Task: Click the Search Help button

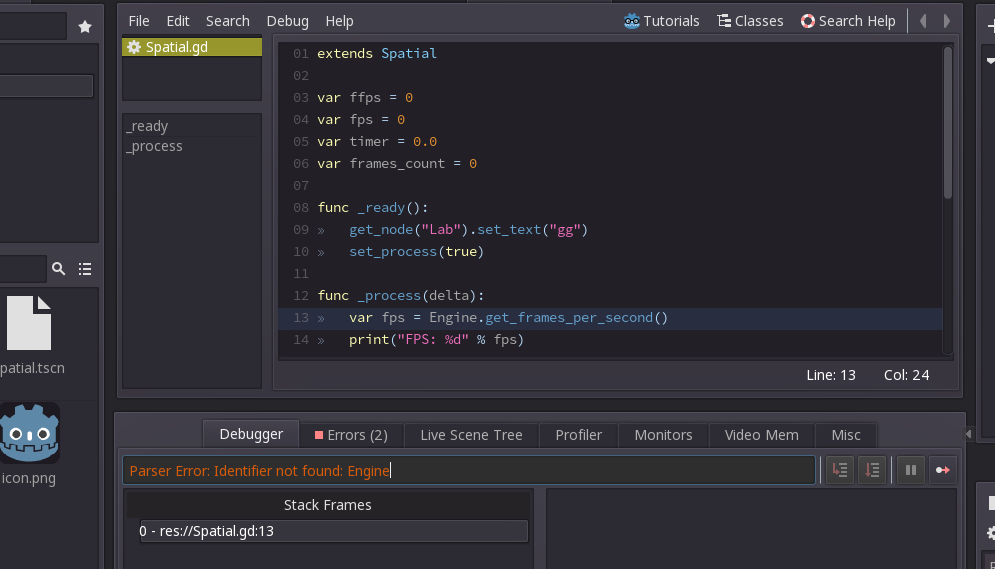Action: [x=848, y=21]
